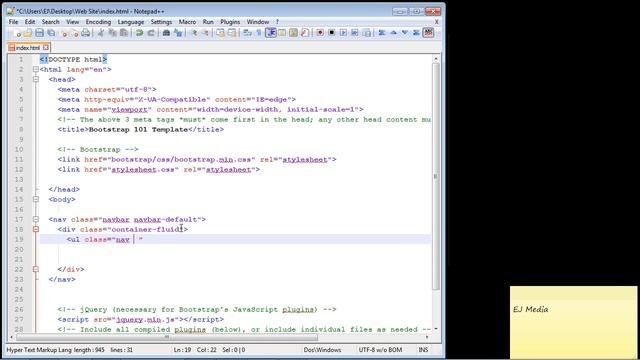The image size is (640, 360).
Task: Click Hyper Text Markup Lang status text
Action: tap(39, 350)
